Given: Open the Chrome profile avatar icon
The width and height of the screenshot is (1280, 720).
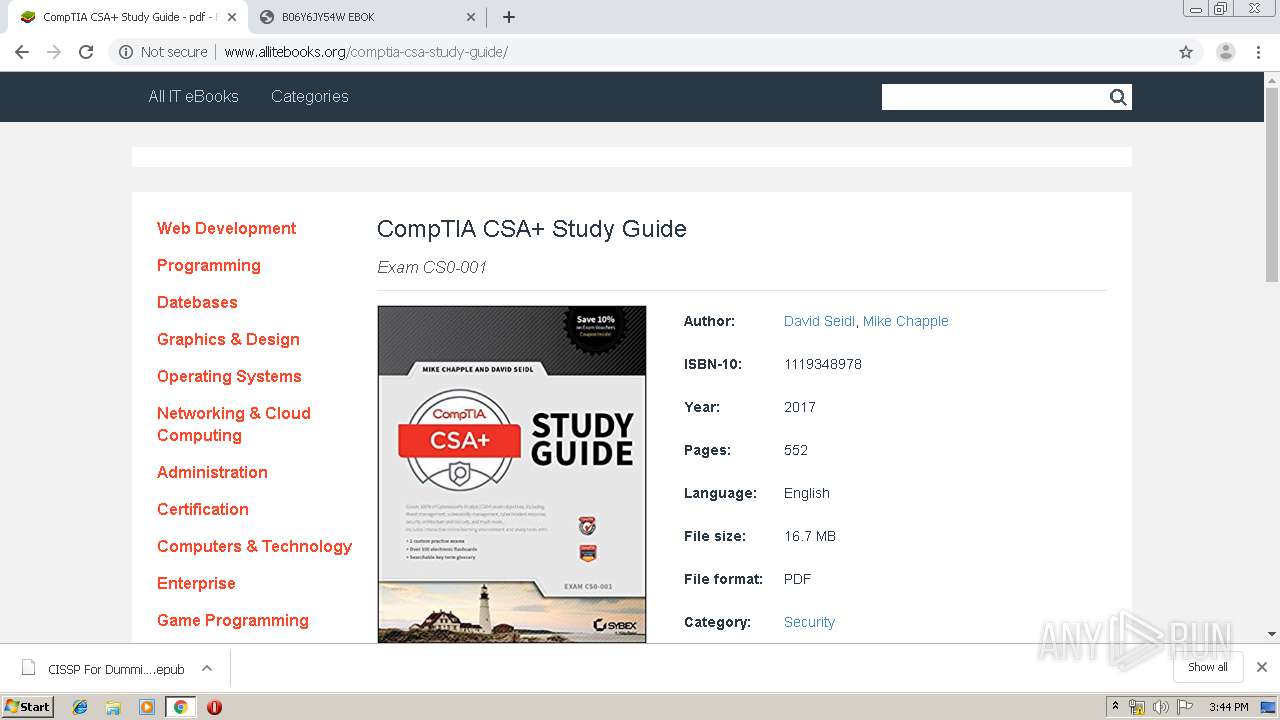Looking at the screenshot, I should [1226, 52].
